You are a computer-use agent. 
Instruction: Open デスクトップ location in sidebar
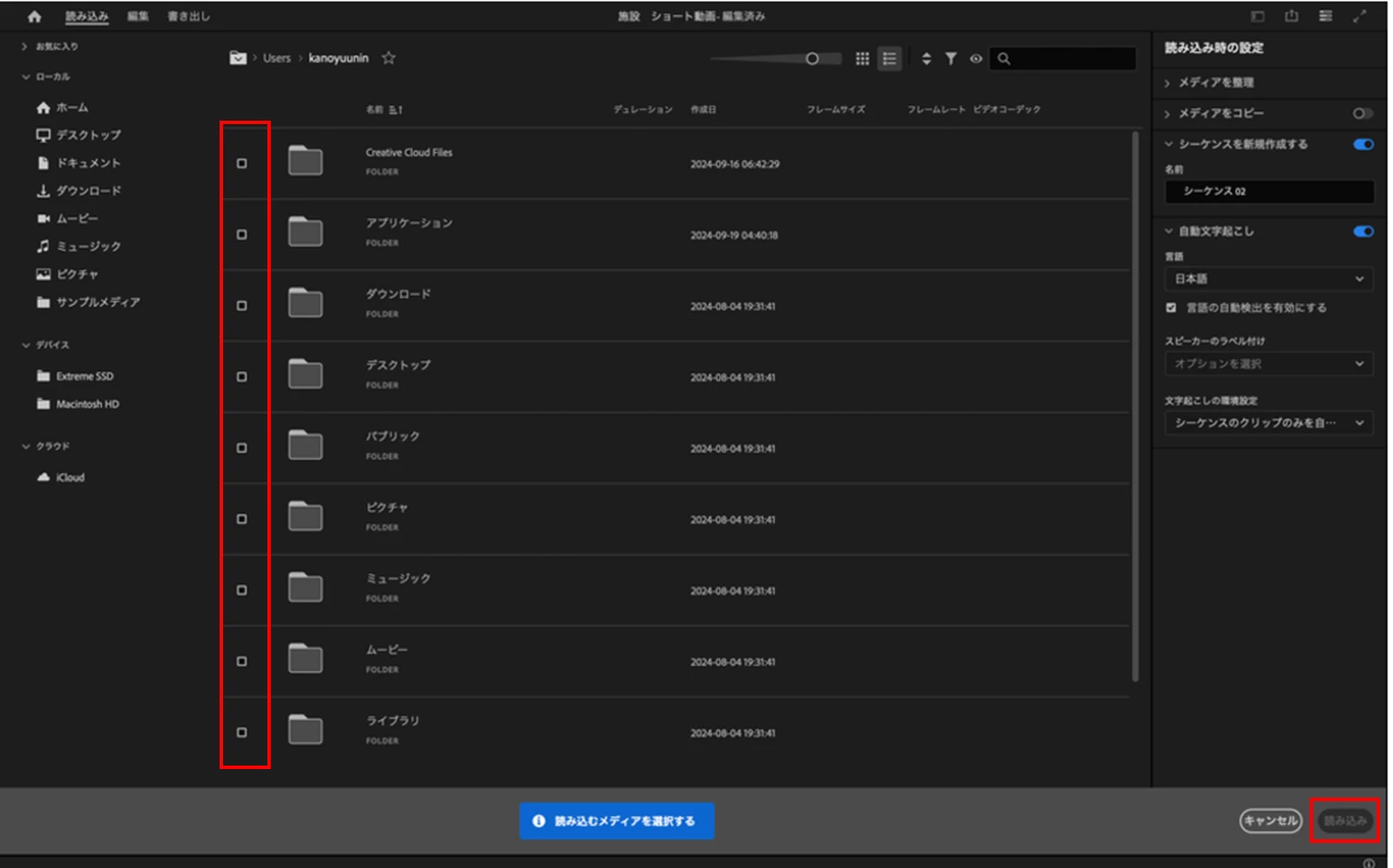point(79,135)
